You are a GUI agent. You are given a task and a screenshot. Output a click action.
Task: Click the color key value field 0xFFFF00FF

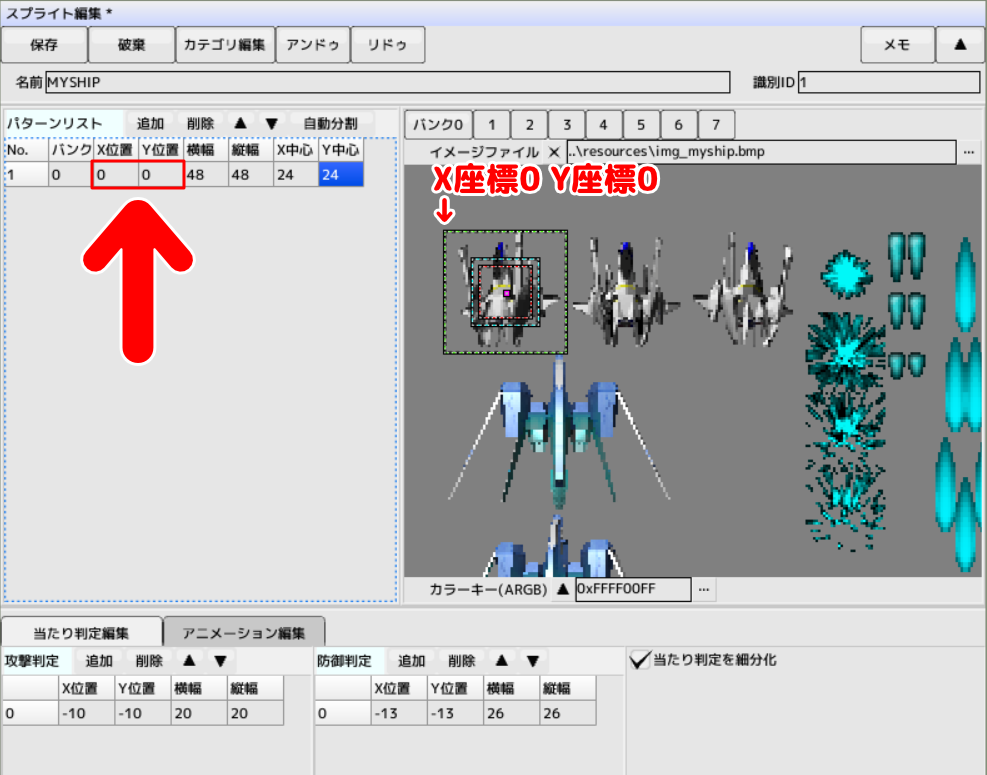click(x=631, y=589)
